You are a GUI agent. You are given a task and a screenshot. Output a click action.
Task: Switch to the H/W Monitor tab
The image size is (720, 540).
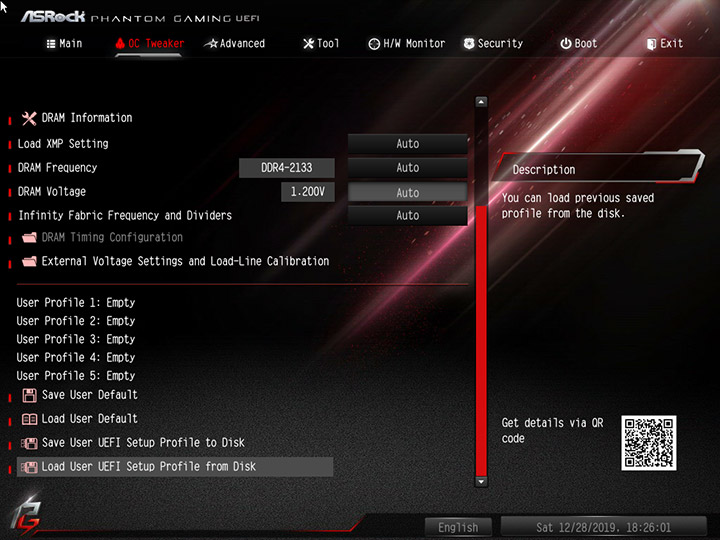tap(407, 44)
